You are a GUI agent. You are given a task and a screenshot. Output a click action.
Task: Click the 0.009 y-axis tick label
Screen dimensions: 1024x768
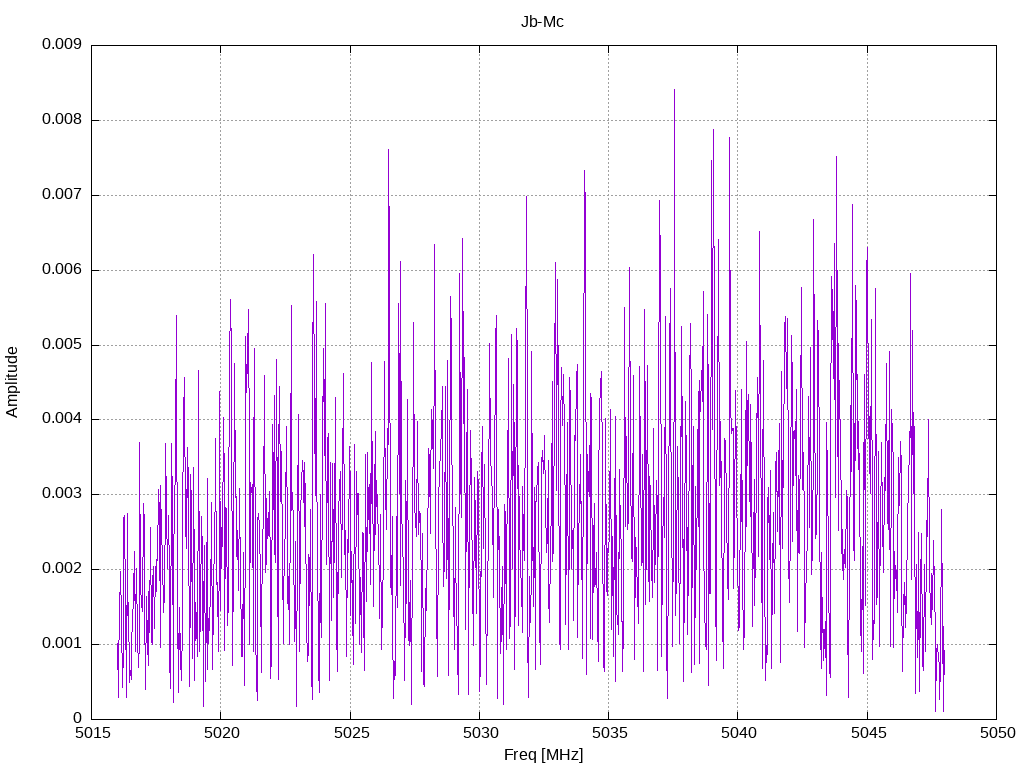pos(62,44)
